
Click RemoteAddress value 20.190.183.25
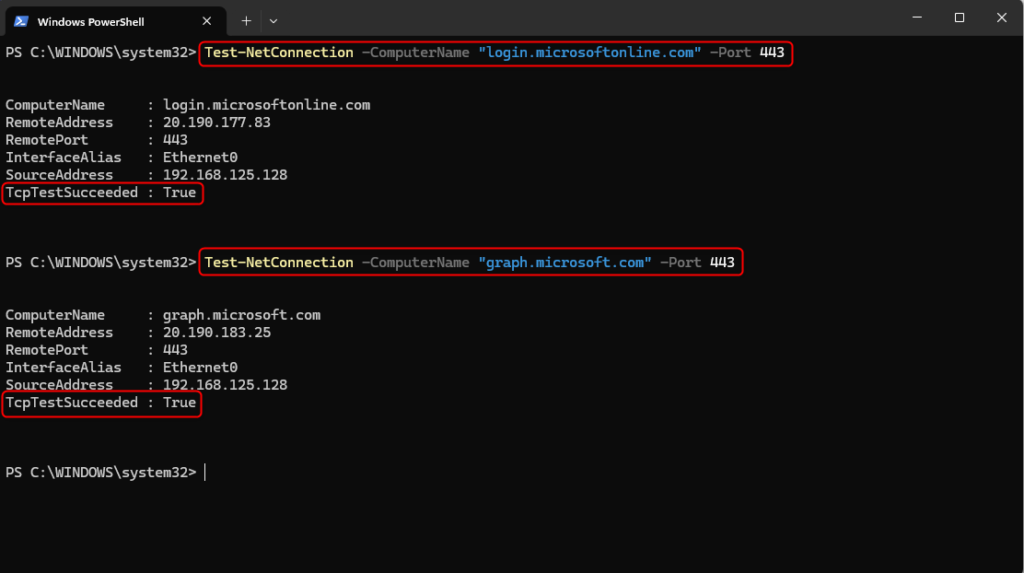click(x=217, y=333)
